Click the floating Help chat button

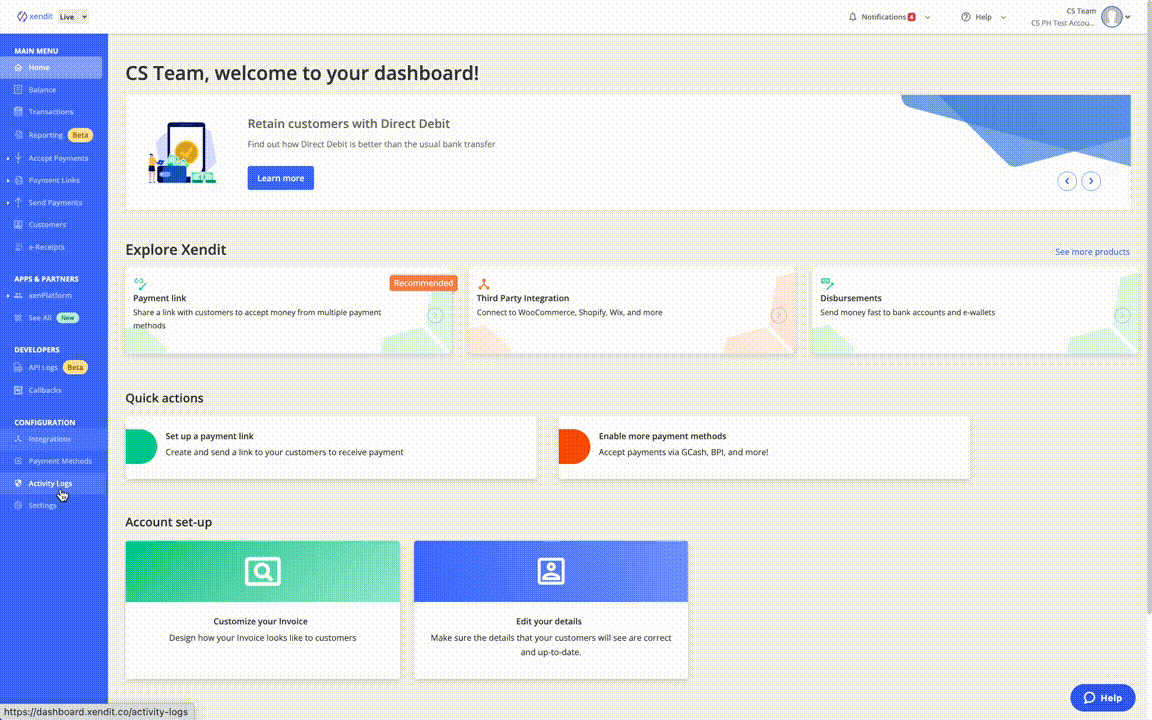[x=1102, y=698]
